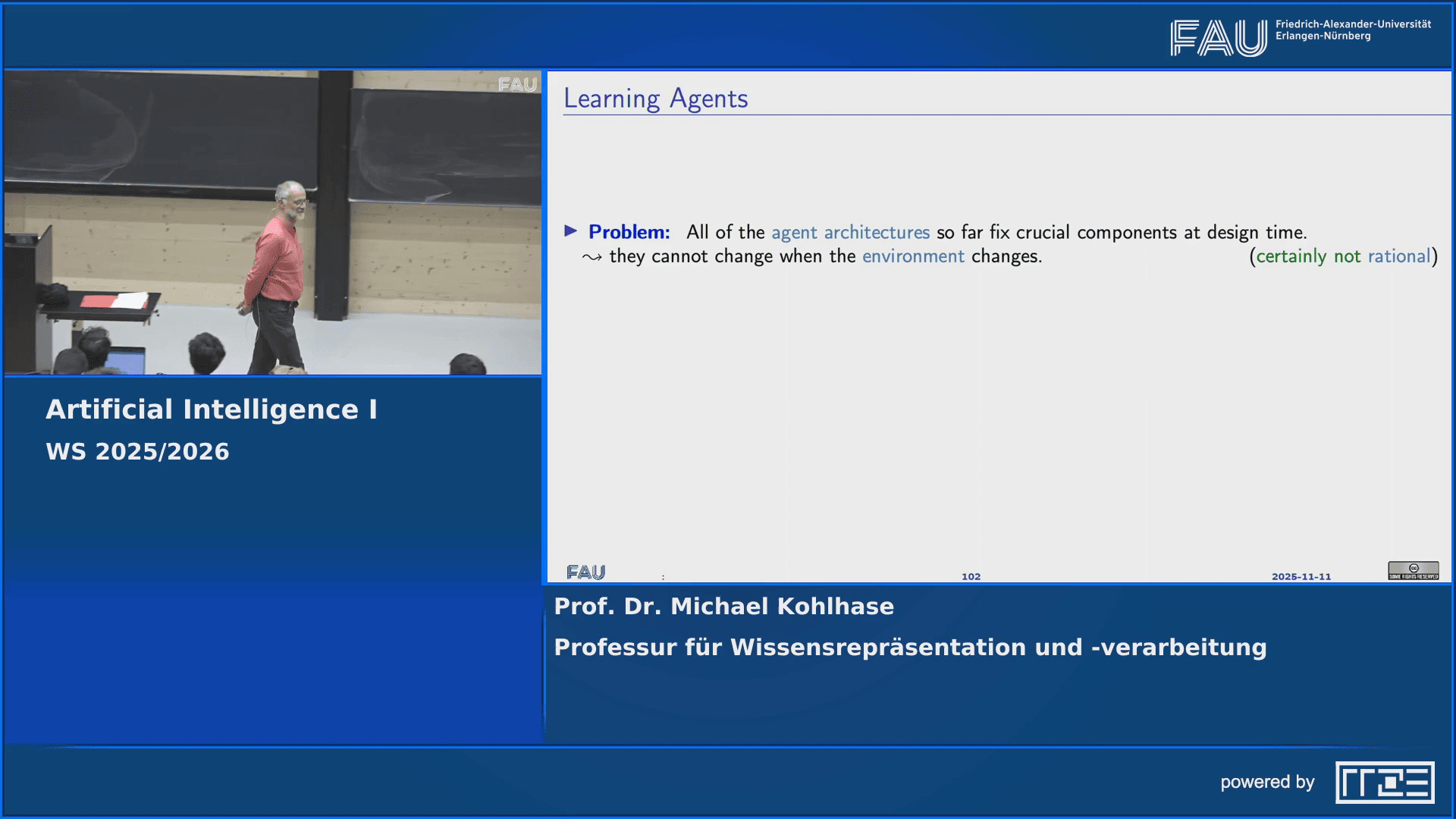
Task: Toggle the Problem bullet marker on the slide
Action: click(x=570, y=232)
